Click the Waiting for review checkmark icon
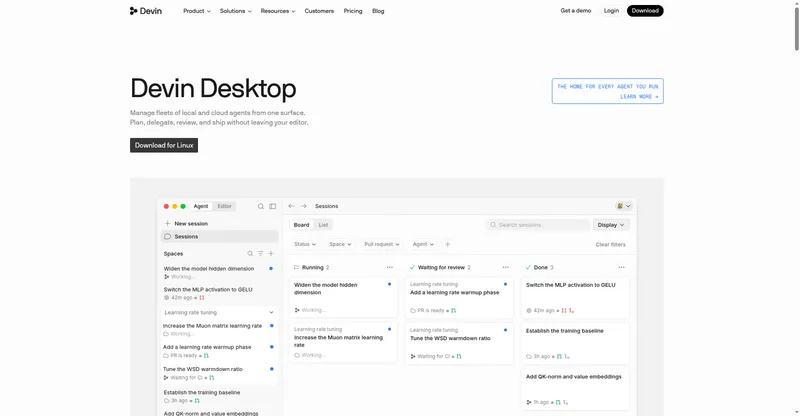 pos(412,267)
